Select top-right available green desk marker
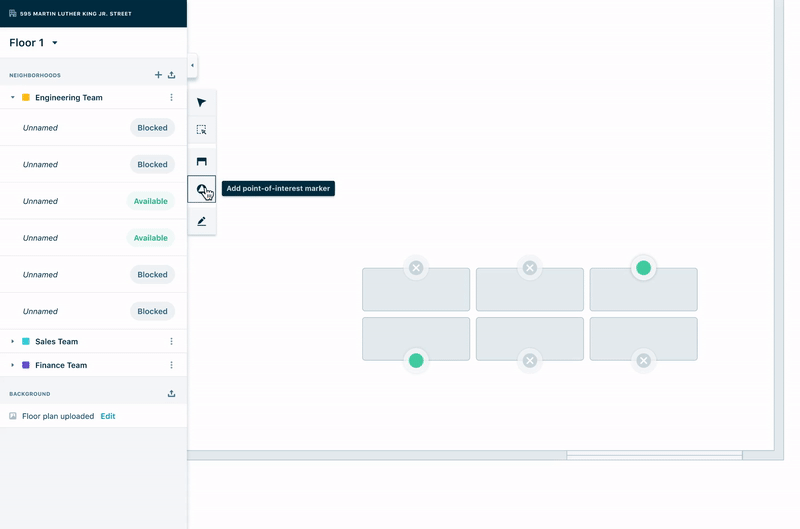The image size is (800, 529). point(644,268)
